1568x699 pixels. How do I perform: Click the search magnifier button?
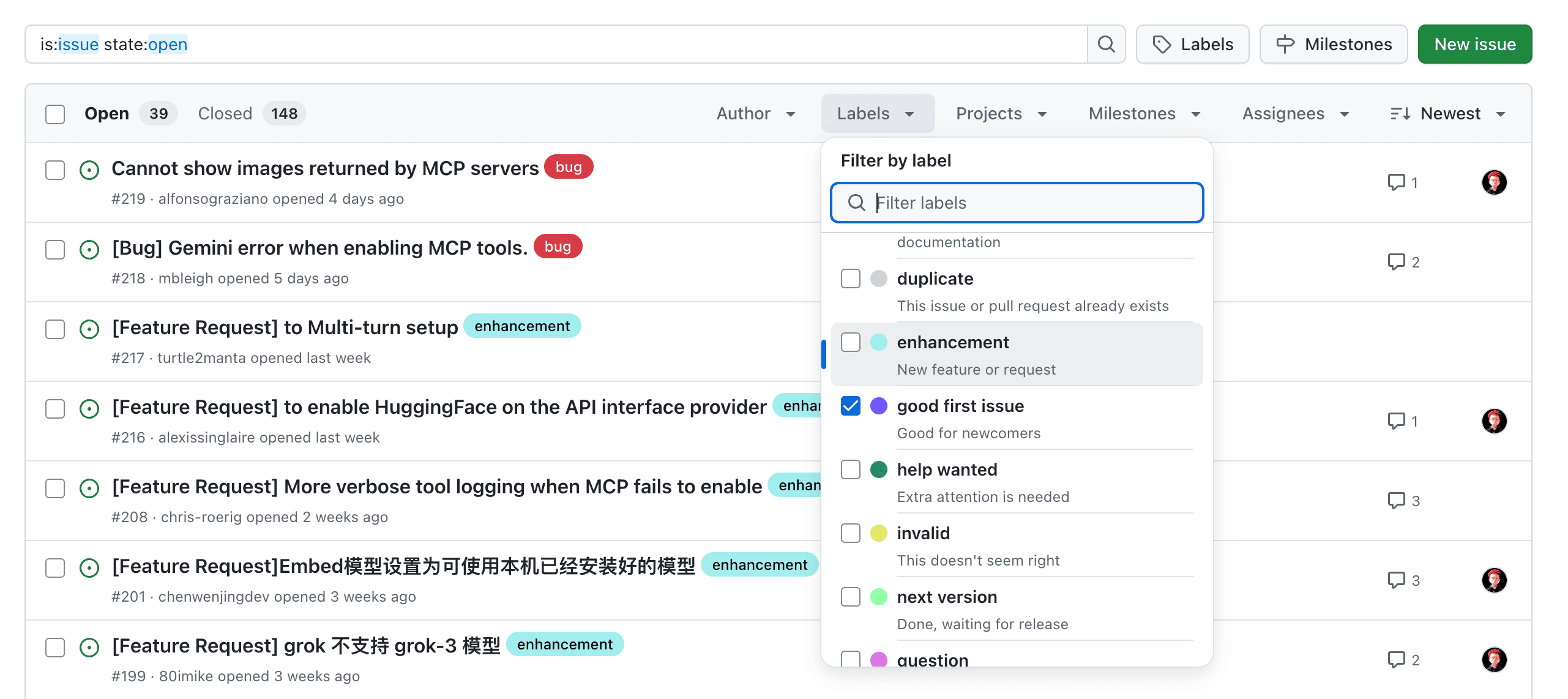[1106, 44]
